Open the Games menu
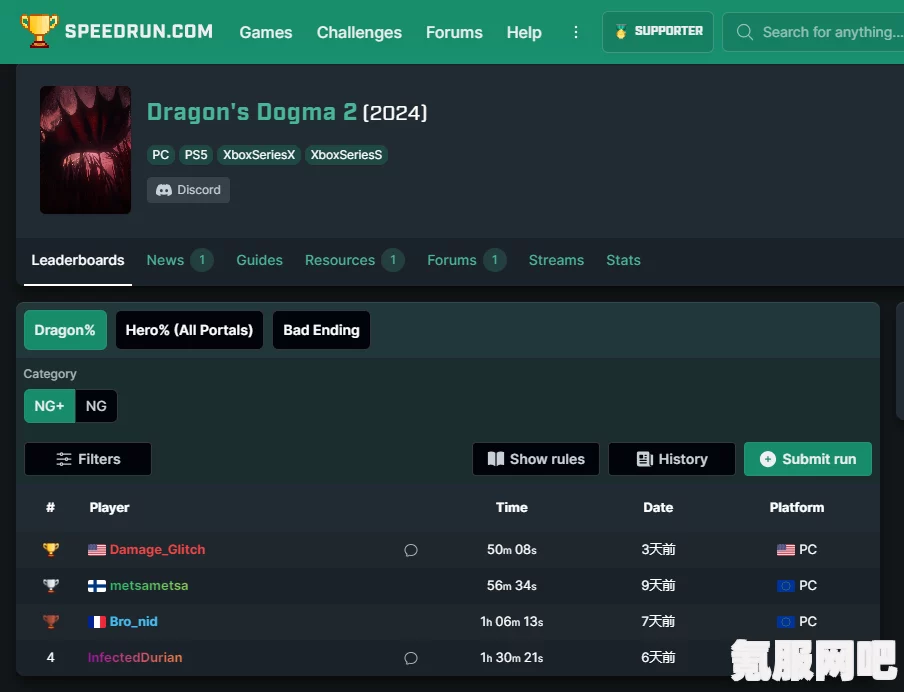904x692 pixels. coord(266,32)
